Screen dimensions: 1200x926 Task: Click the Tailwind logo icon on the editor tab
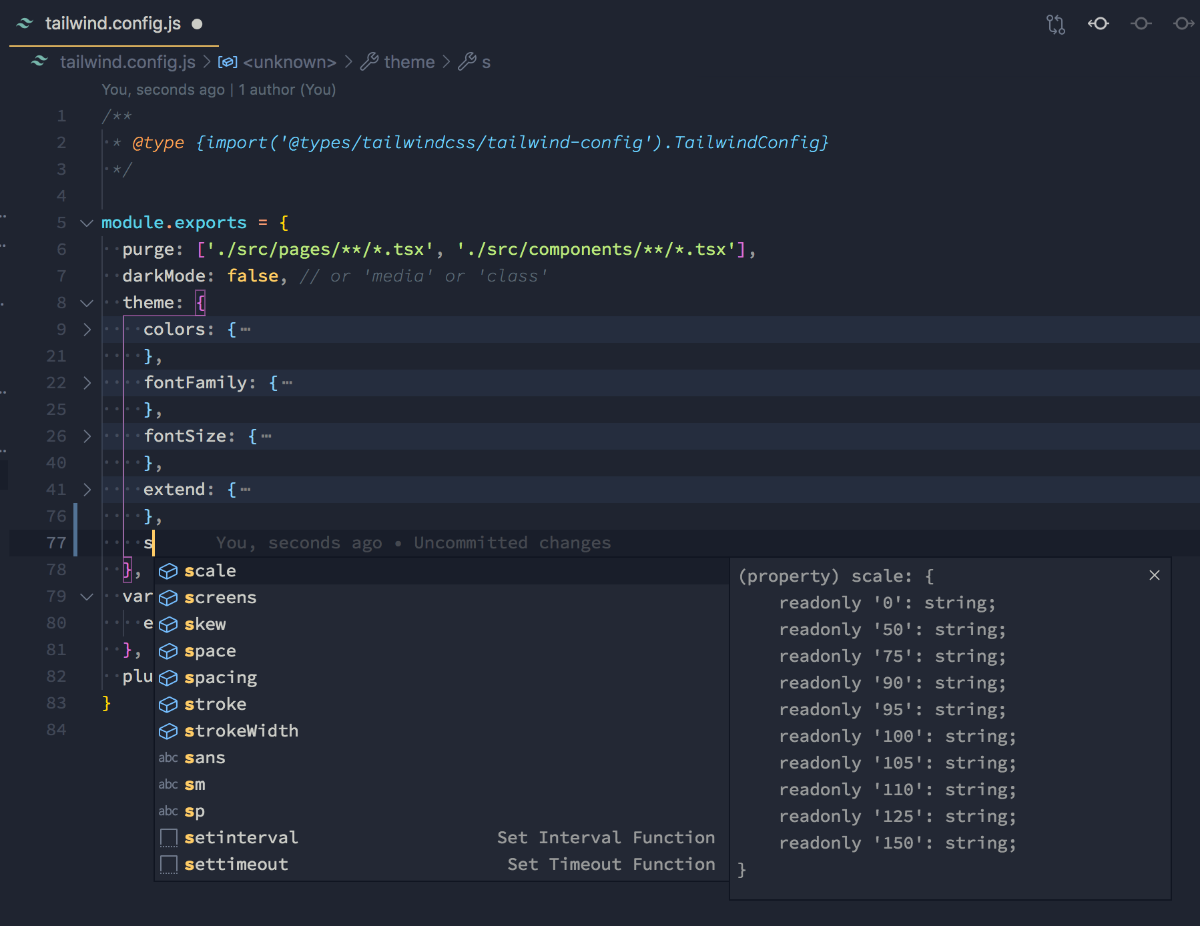pyautogui.click(x=24, y=23)
